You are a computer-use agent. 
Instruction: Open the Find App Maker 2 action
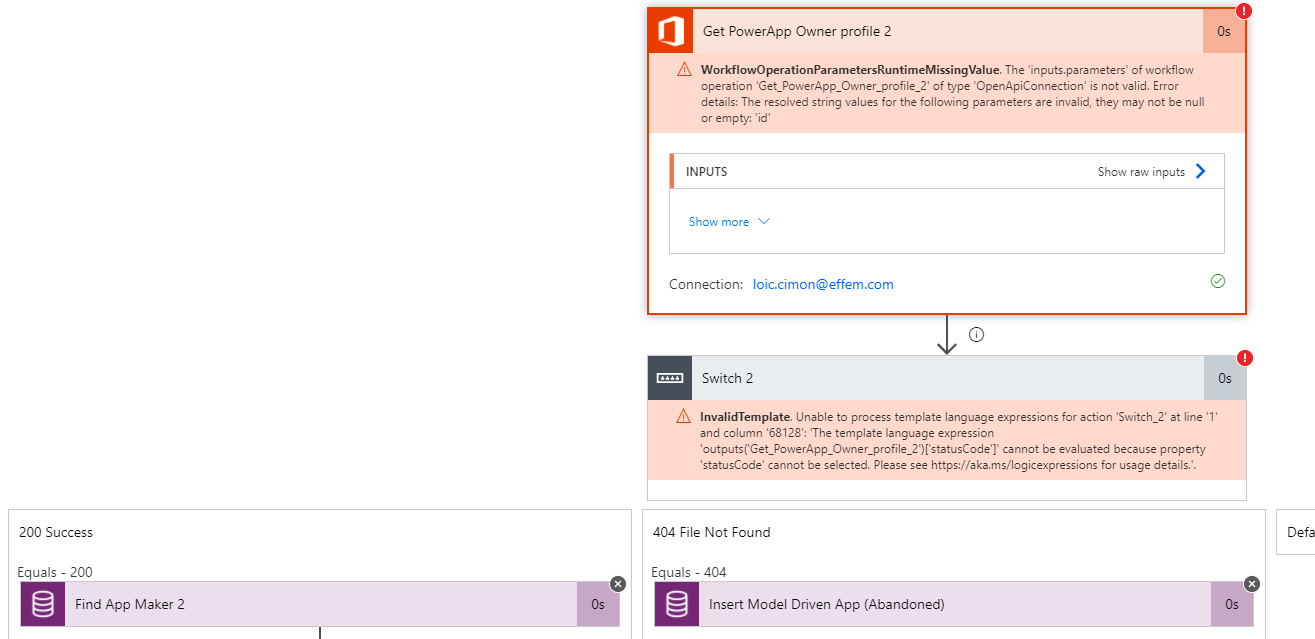(320, 604)
